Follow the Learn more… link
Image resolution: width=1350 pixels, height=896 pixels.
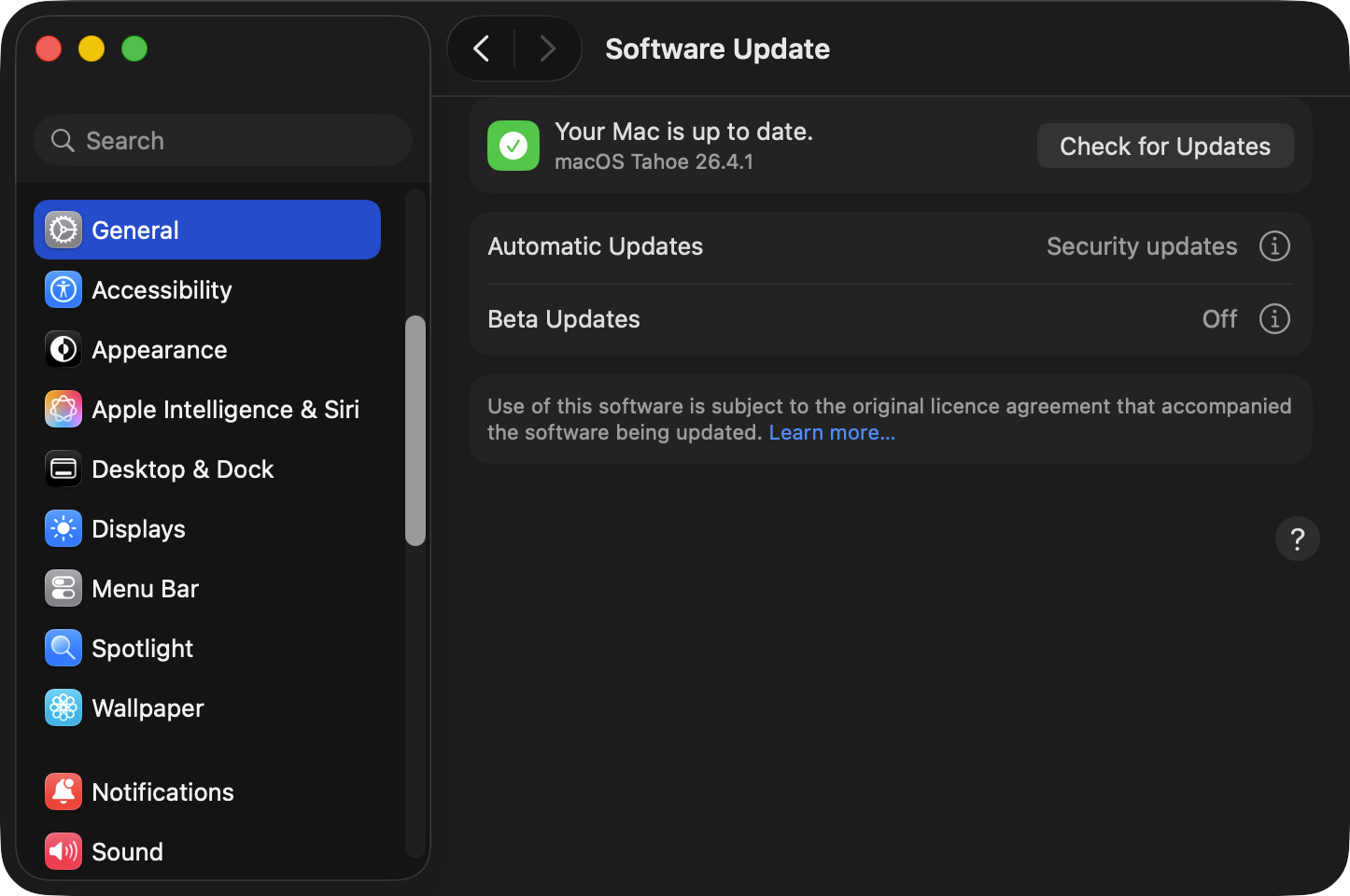(832, 433)
